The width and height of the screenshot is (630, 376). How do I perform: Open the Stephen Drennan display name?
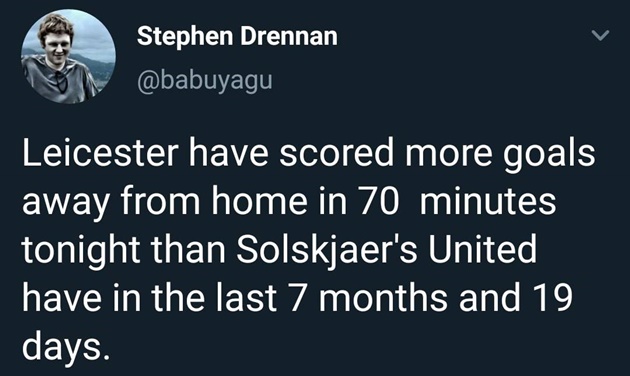tap(237, 36)
